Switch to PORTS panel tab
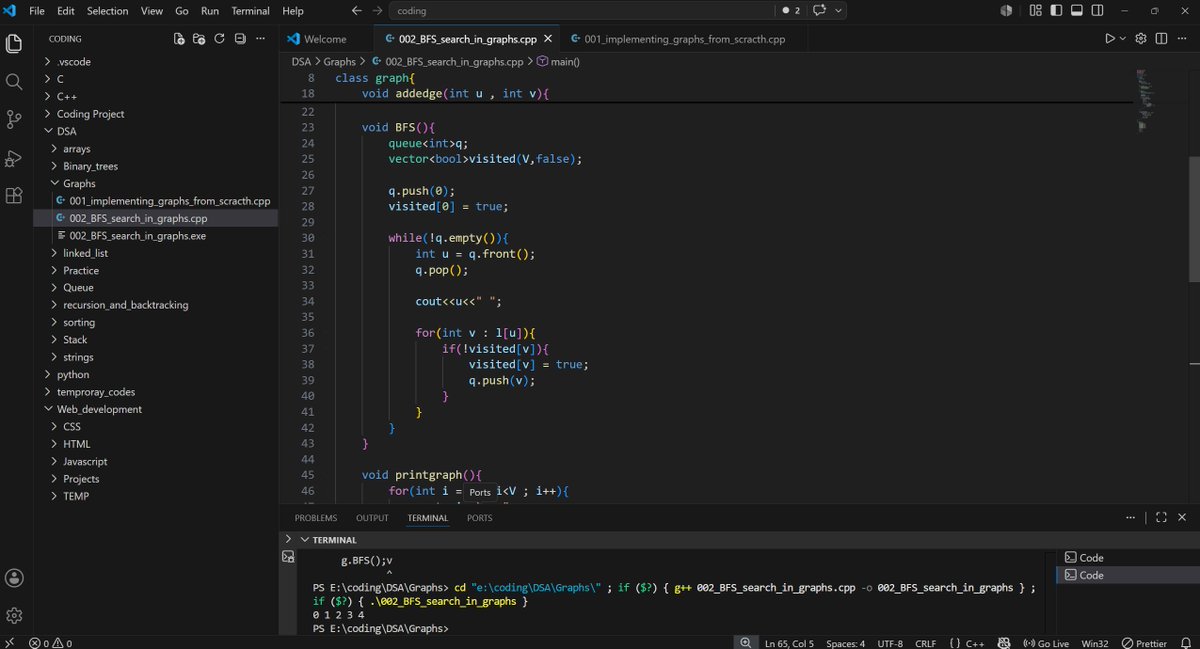This screenshot has width=1200, height=649. [x=479, y=518]
